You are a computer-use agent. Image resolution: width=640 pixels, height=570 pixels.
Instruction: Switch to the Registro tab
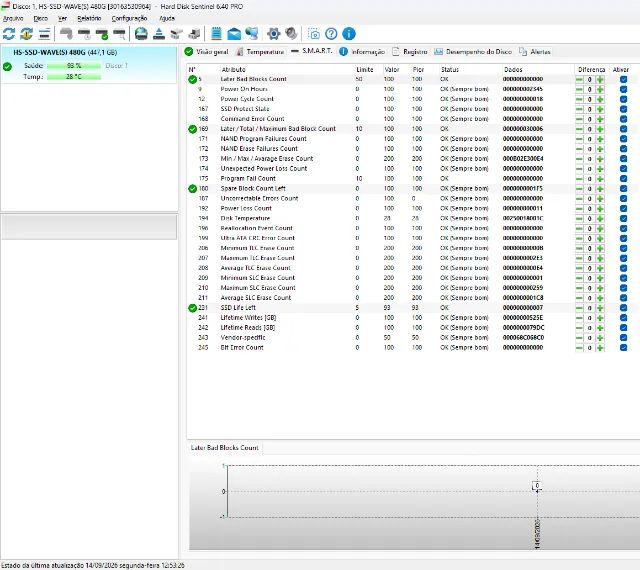[409, 52]
